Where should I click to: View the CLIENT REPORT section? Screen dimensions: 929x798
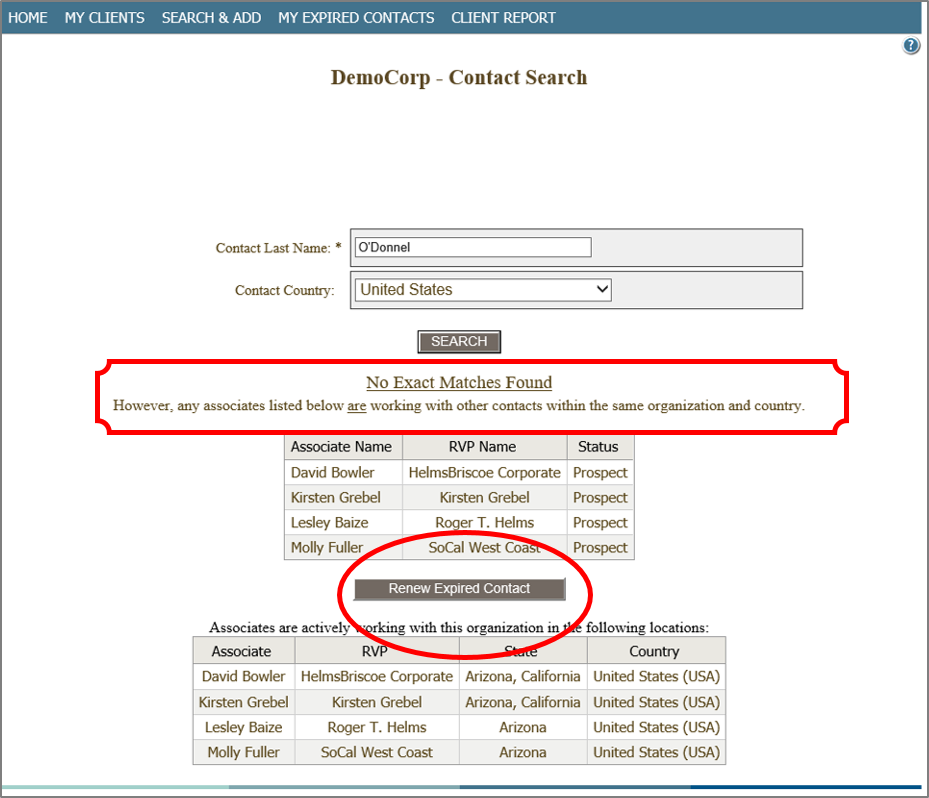pyautogui.click(x=503, y=16)
